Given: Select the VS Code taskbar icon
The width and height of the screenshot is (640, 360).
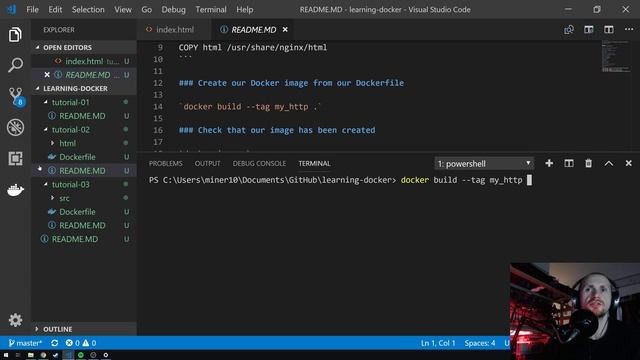Looking at the screenshot, I should click(x=68, y=355).
